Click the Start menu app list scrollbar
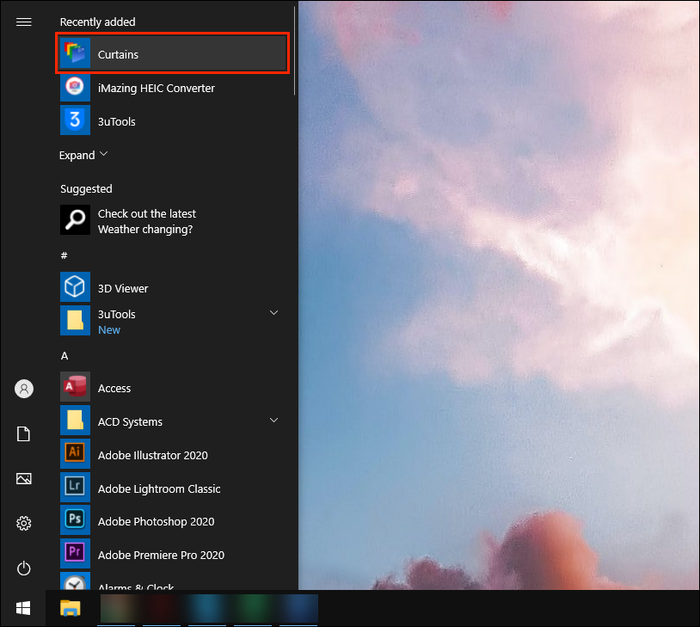Screen dimensions: 700x627 tap(295, 50)
